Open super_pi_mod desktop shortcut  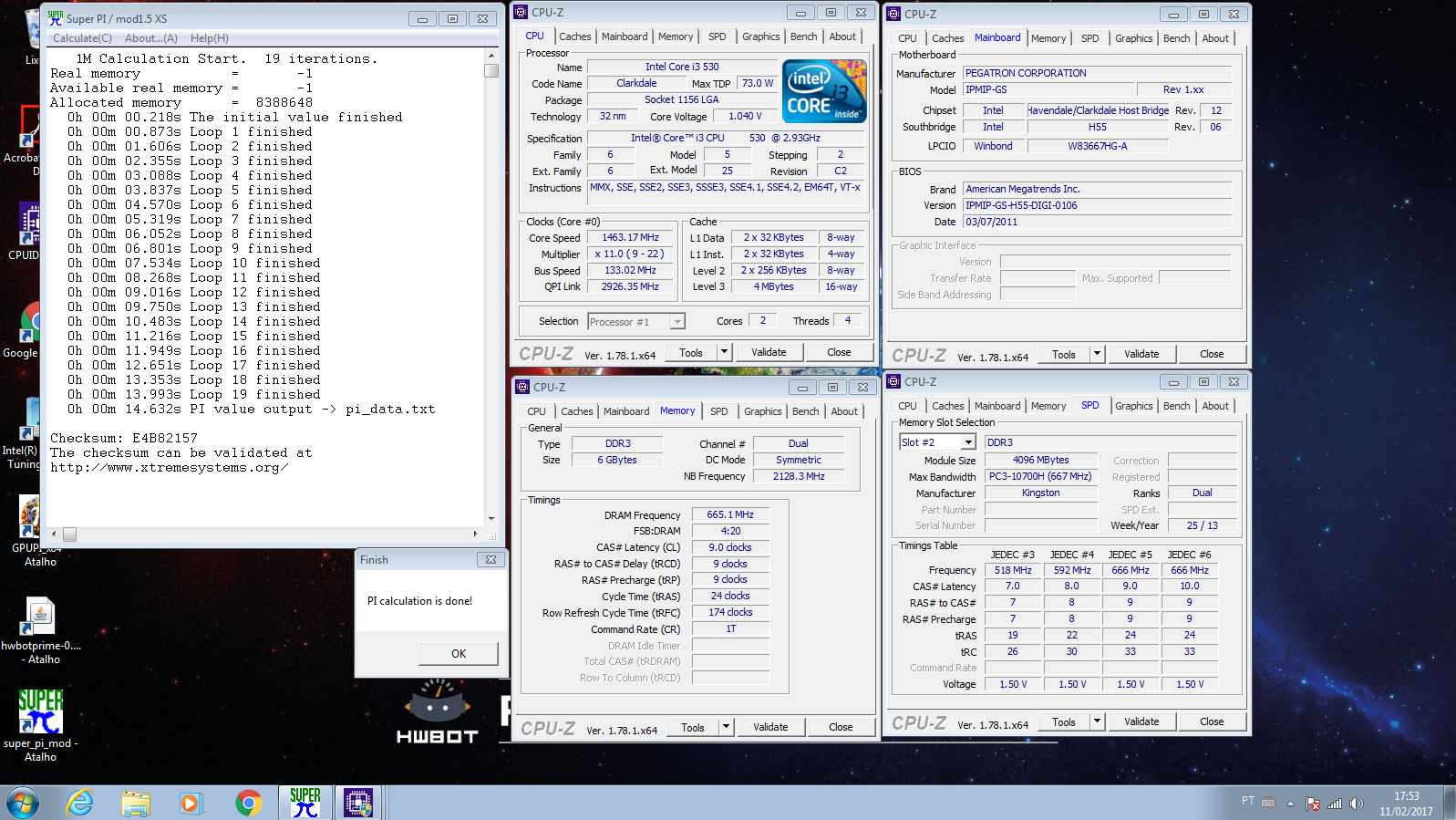pos(40,725)
